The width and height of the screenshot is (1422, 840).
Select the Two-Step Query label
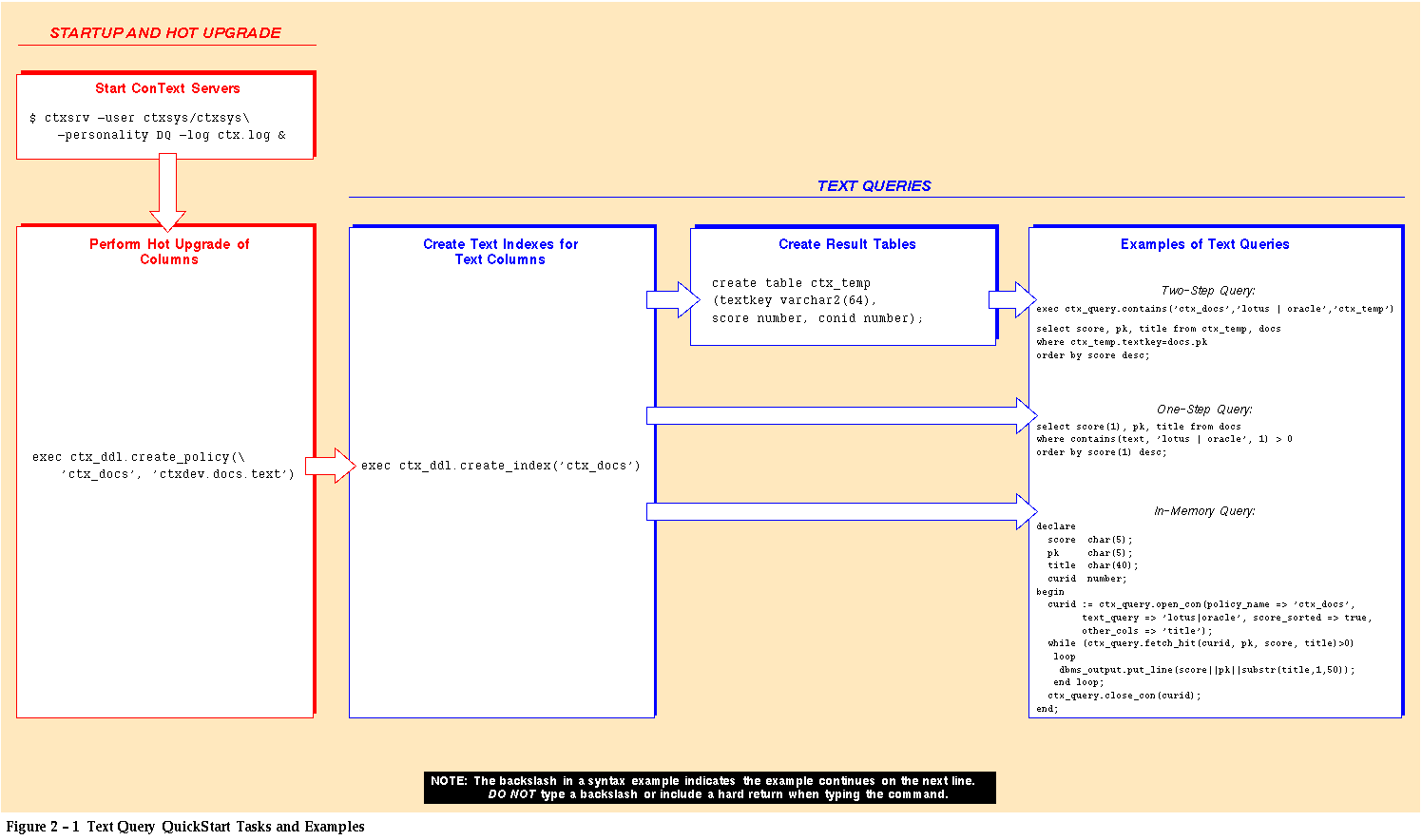pyautogui.click(x=1207, y=291)
